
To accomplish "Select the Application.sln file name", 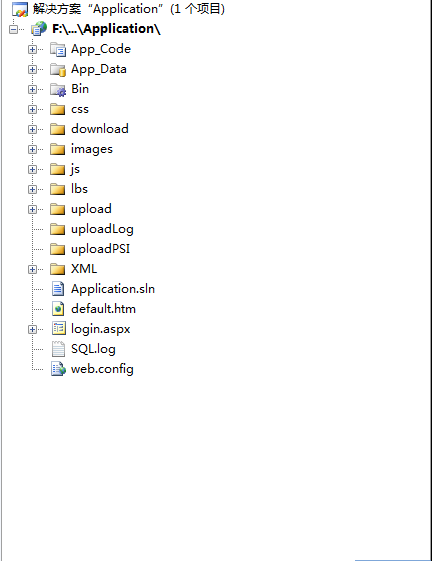I will (113, 289).
